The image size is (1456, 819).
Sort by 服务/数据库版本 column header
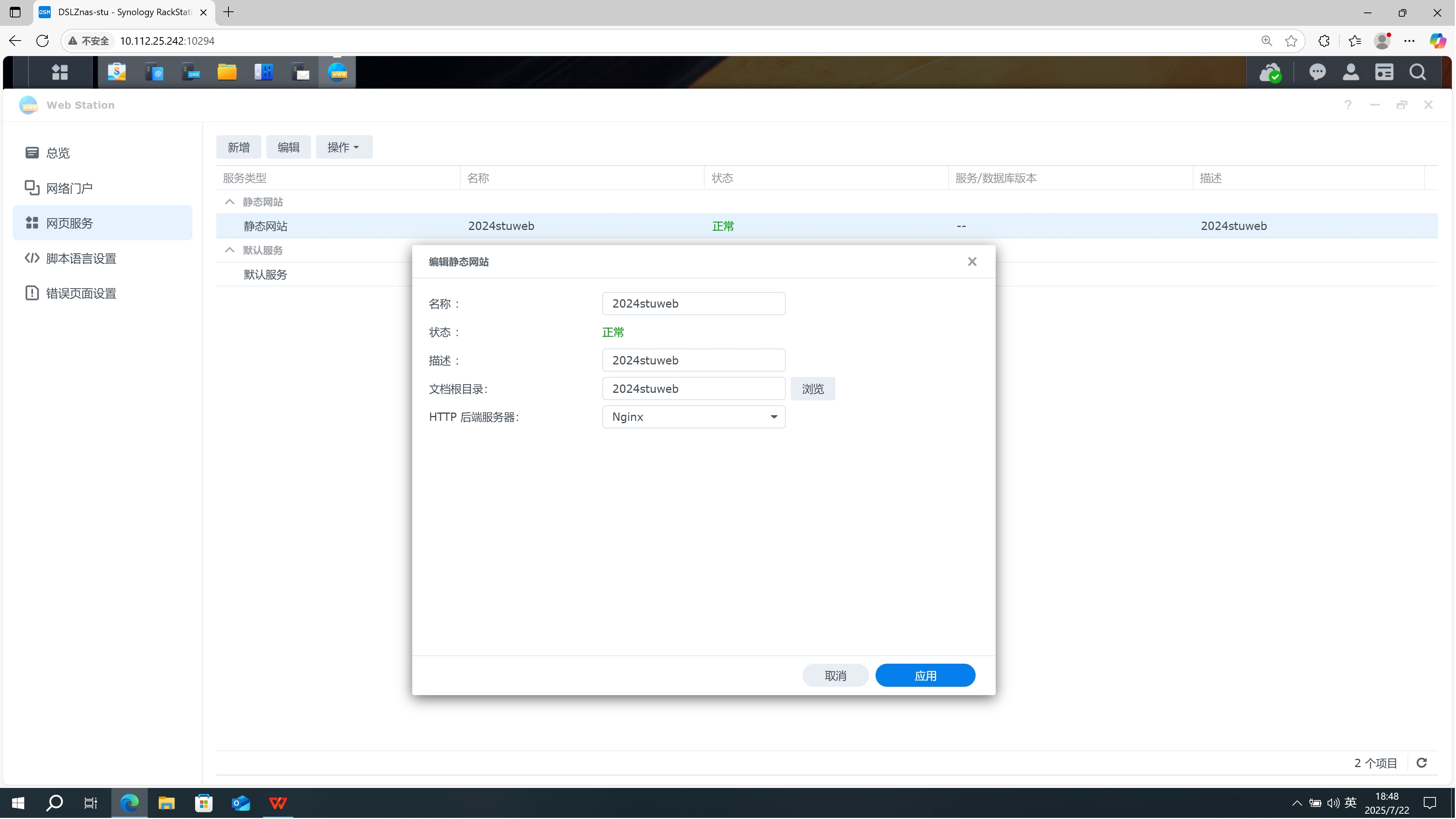pos(1071,178)
